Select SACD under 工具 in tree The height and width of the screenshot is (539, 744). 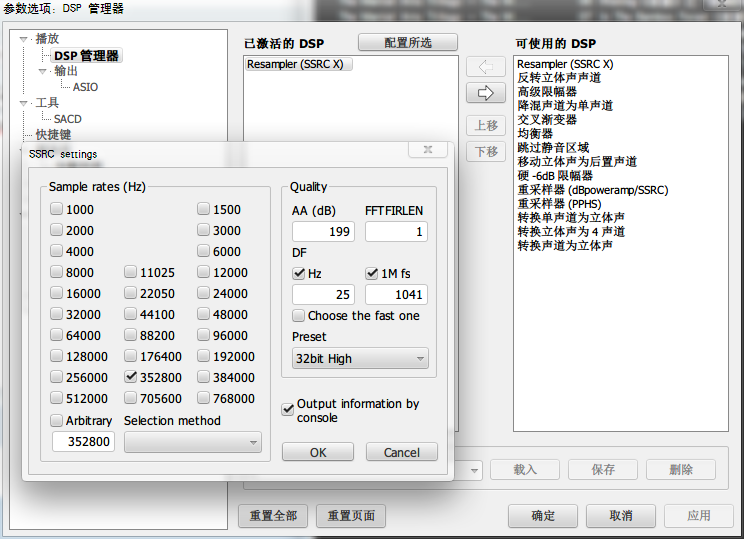coord(68,119)
